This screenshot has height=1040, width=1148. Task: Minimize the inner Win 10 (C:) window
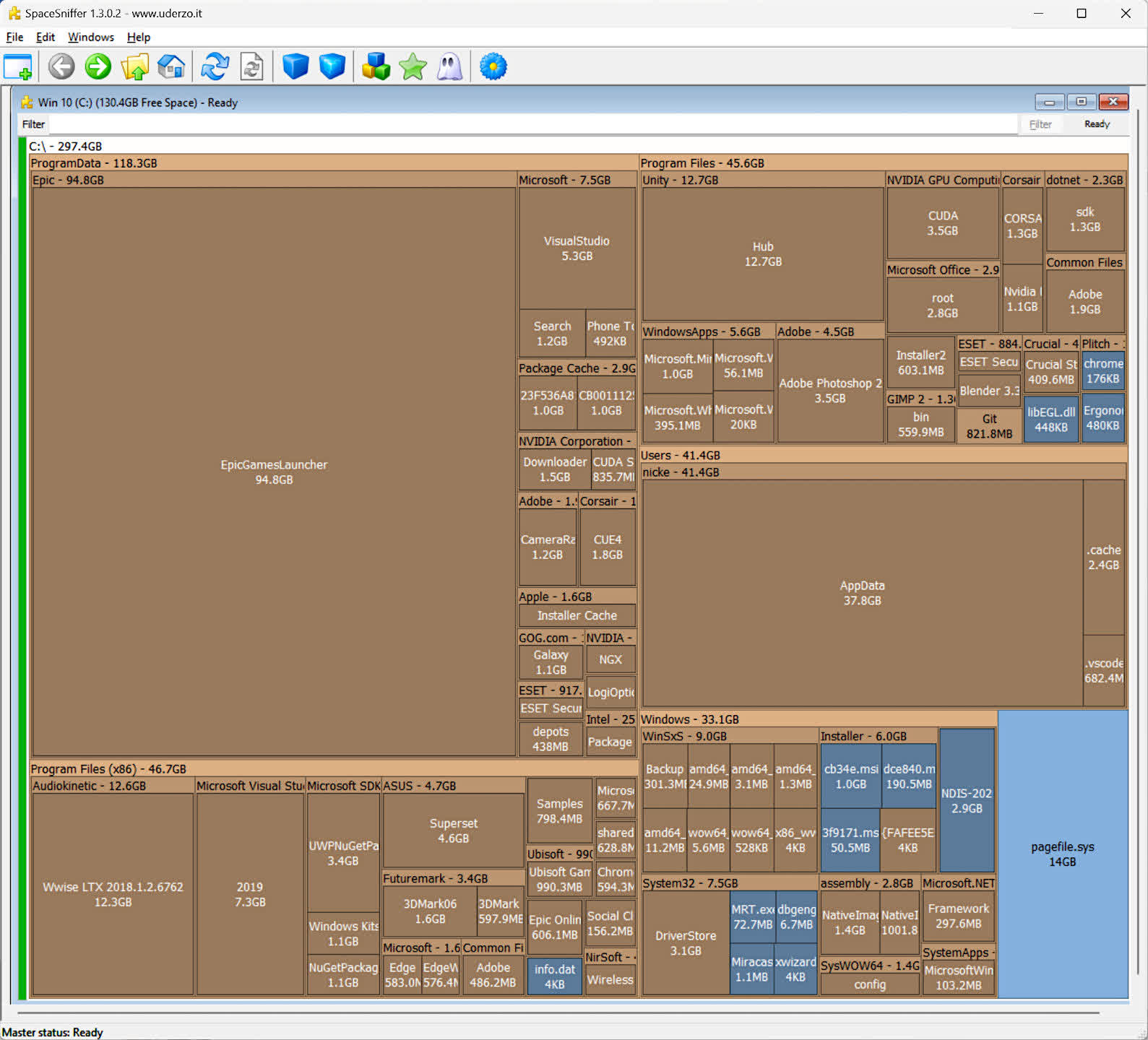pyautogui.click(x=1050, y=102)
